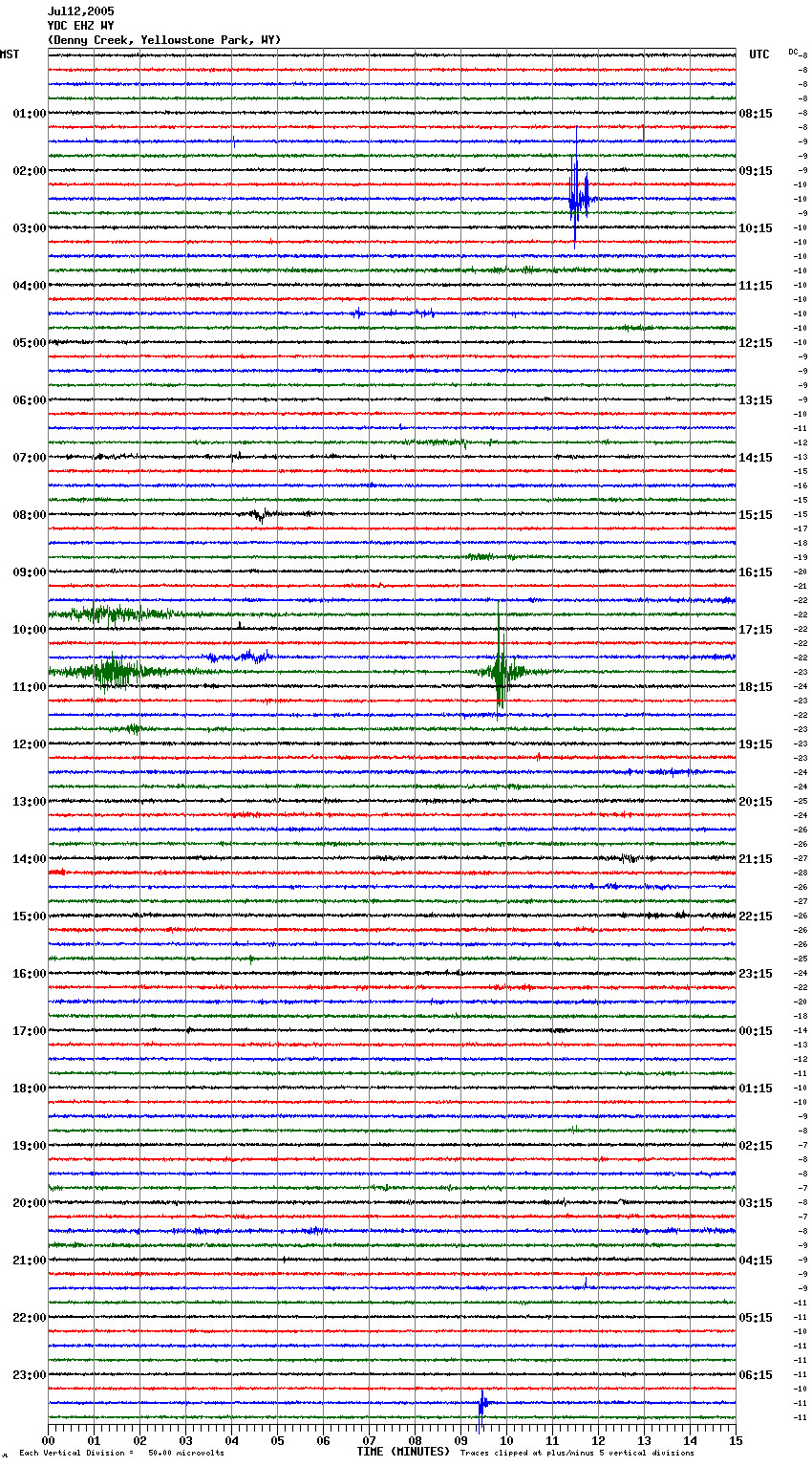Click the Jul12,2005 date header
Image resolution: width=812 pixels, height=1466 pixels.
pyautogui.click(x=80, y=11)
